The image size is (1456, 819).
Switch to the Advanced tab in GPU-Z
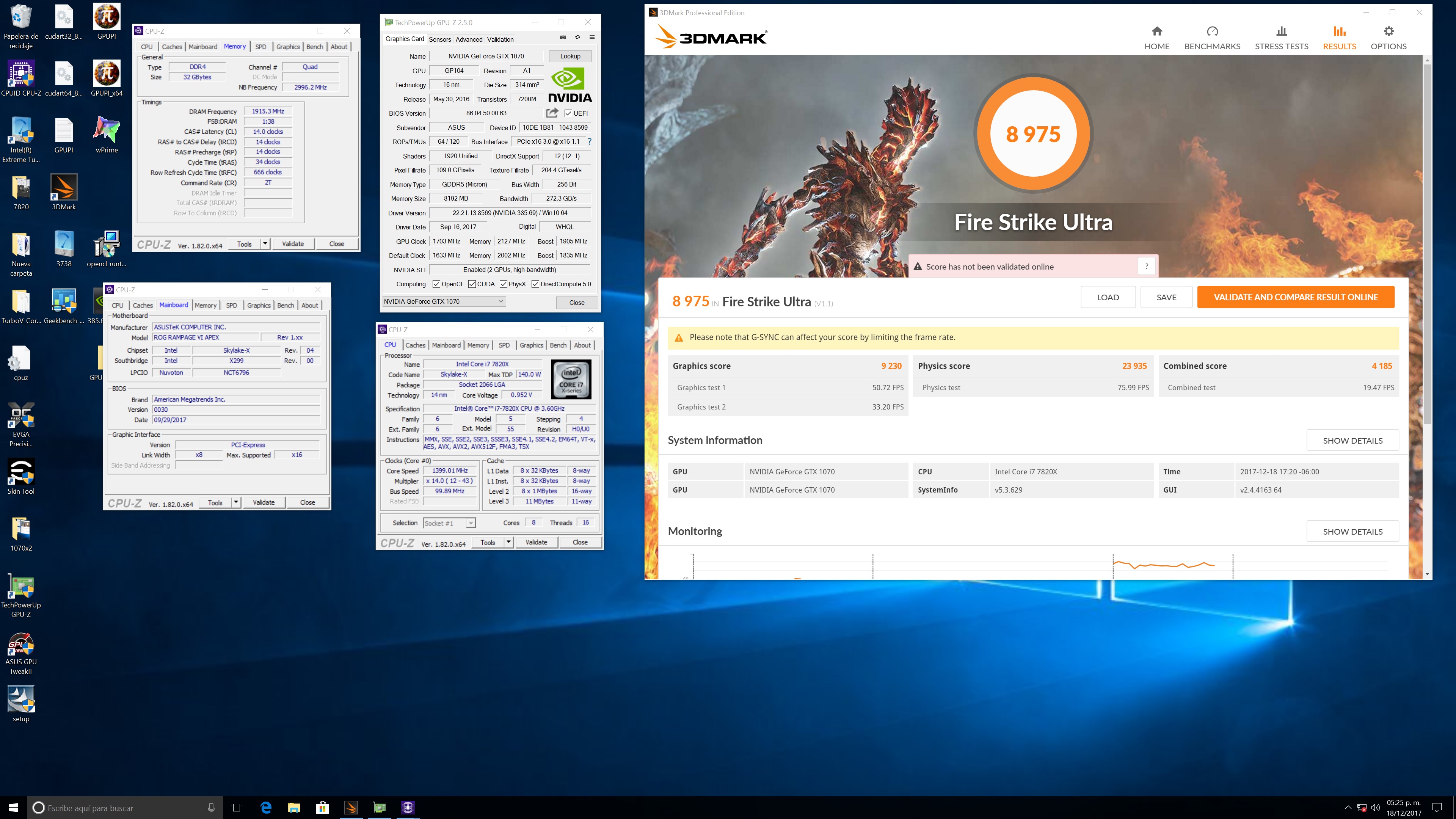click(x=469, y=39)
